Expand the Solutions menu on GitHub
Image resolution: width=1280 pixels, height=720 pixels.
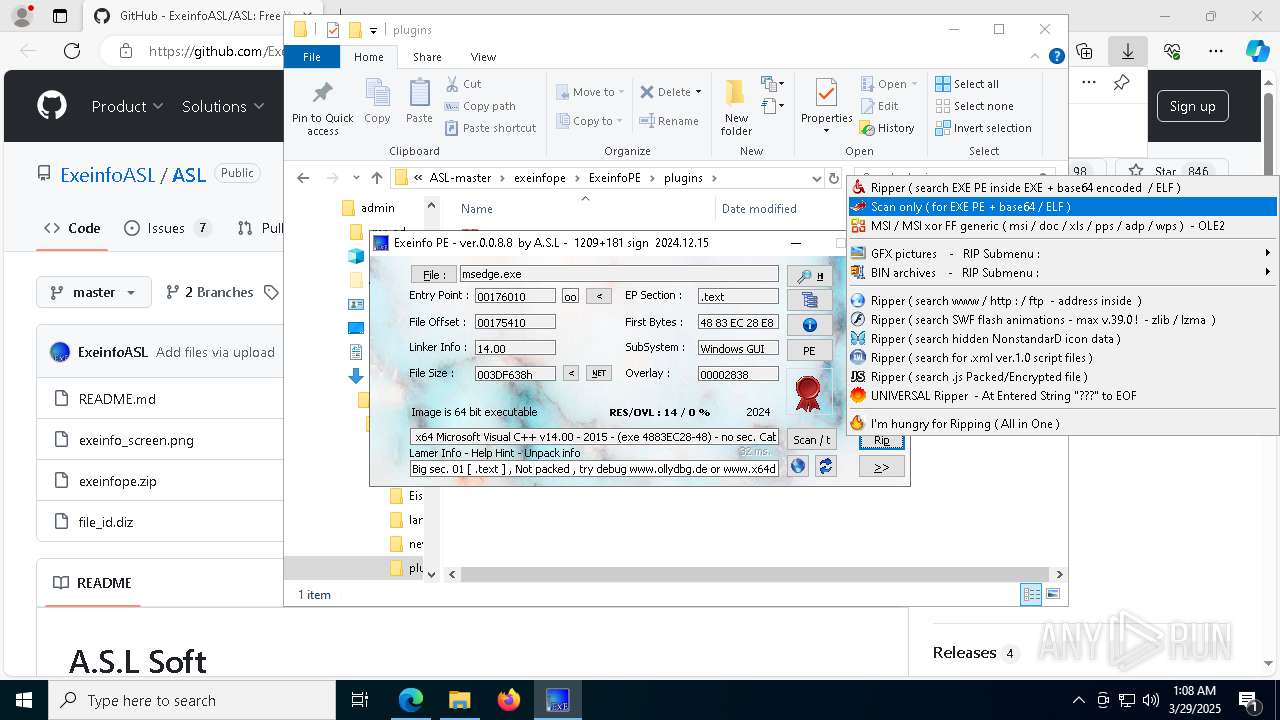point(222,106)
